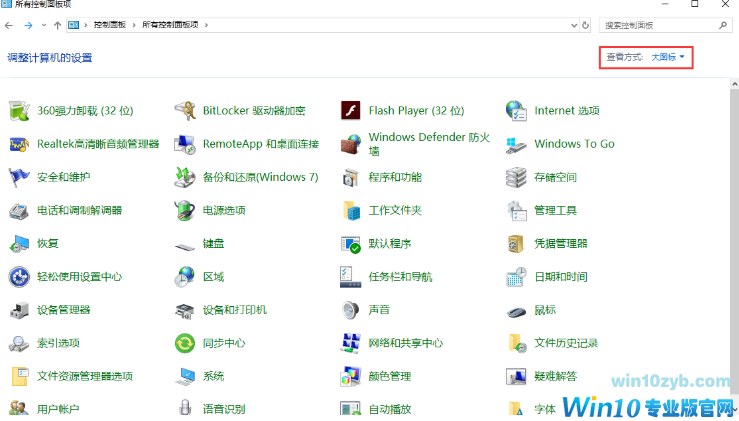Open the 任务栏和导航 icon

(351, 277)
